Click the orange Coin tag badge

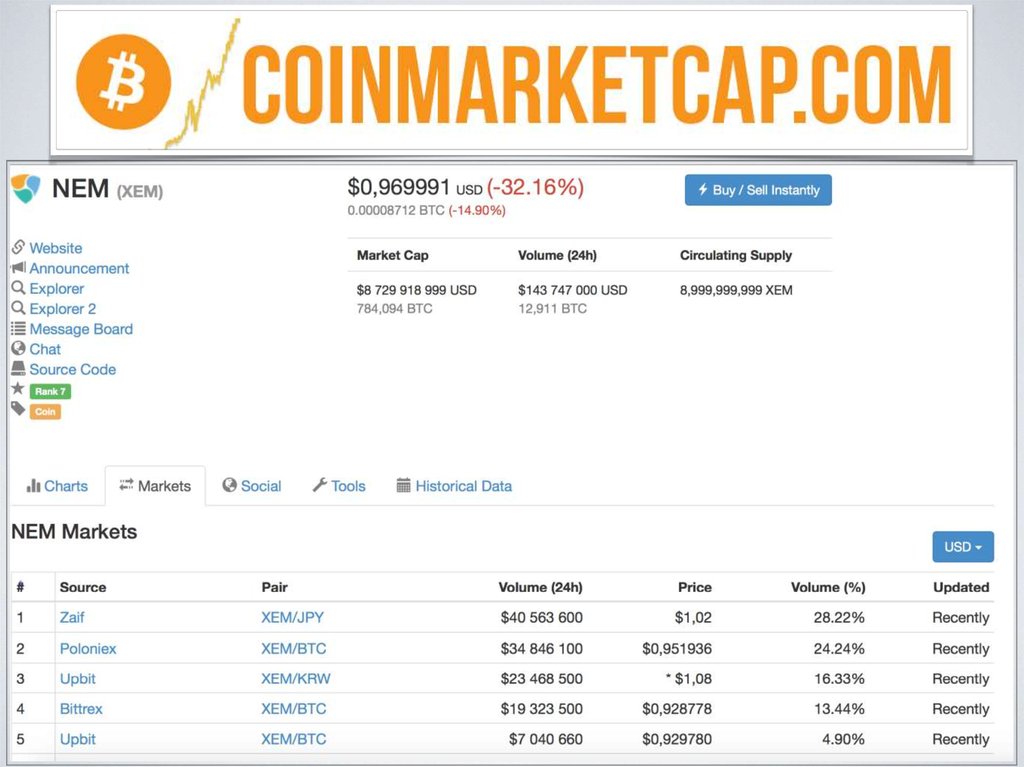pos(45,412)
